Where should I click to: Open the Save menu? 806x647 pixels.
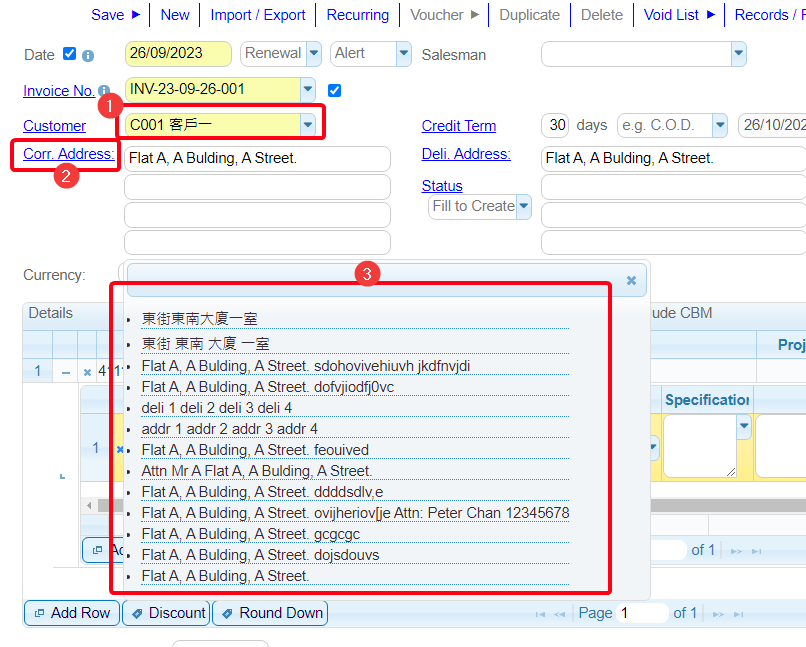[116, 15]
